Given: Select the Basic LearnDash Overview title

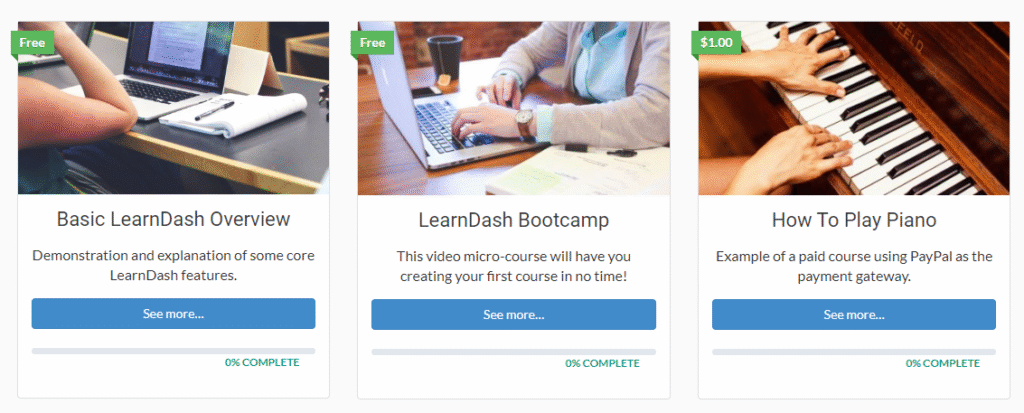Looking at the screenshot, I should coord(174,219).
